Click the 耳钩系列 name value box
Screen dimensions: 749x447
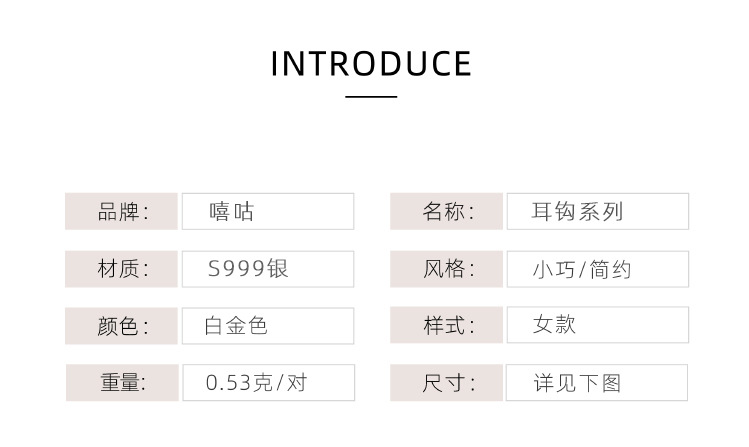coord(597,212)
